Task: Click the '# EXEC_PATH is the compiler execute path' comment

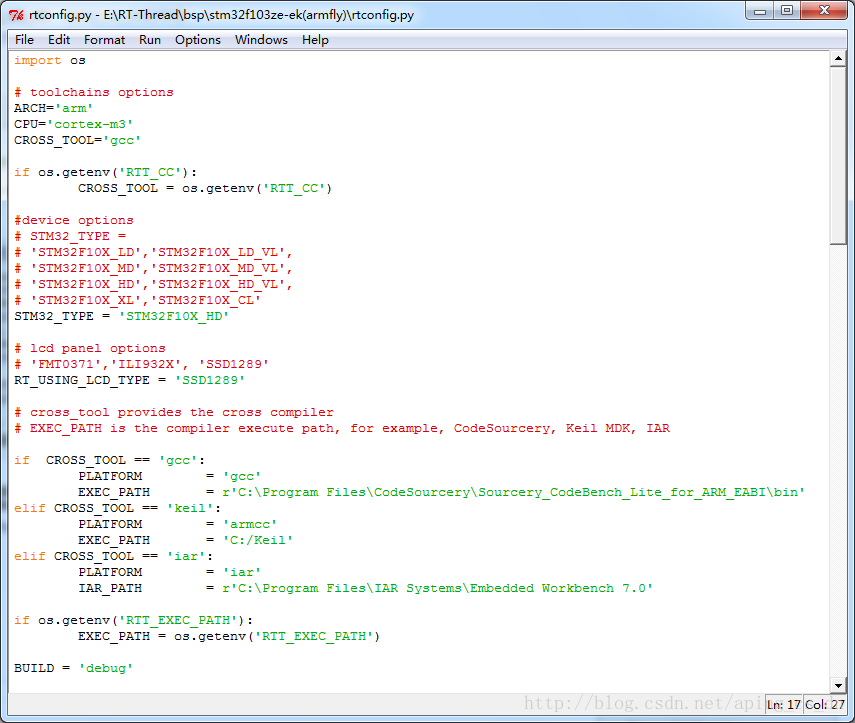Action: coord(342,428)
